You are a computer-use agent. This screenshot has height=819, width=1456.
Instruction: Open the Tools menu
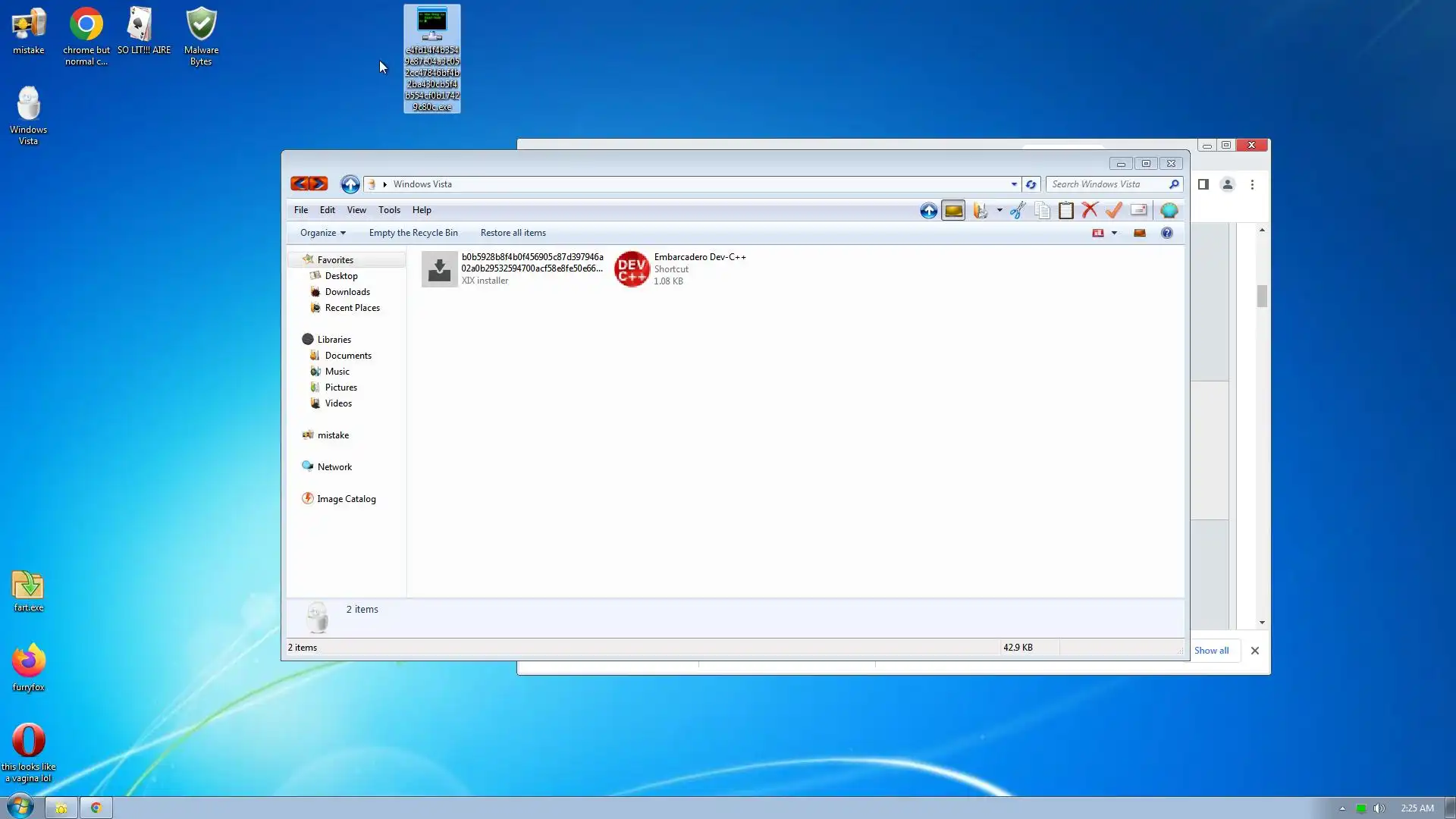pos(389,210)
